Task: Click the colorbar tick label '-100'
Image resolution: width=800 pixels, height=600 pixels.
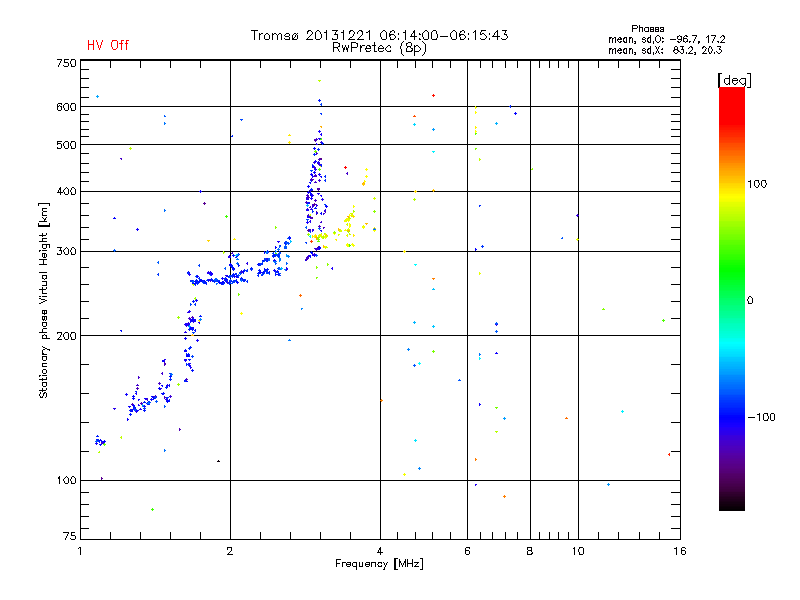Action: [761, 417]
